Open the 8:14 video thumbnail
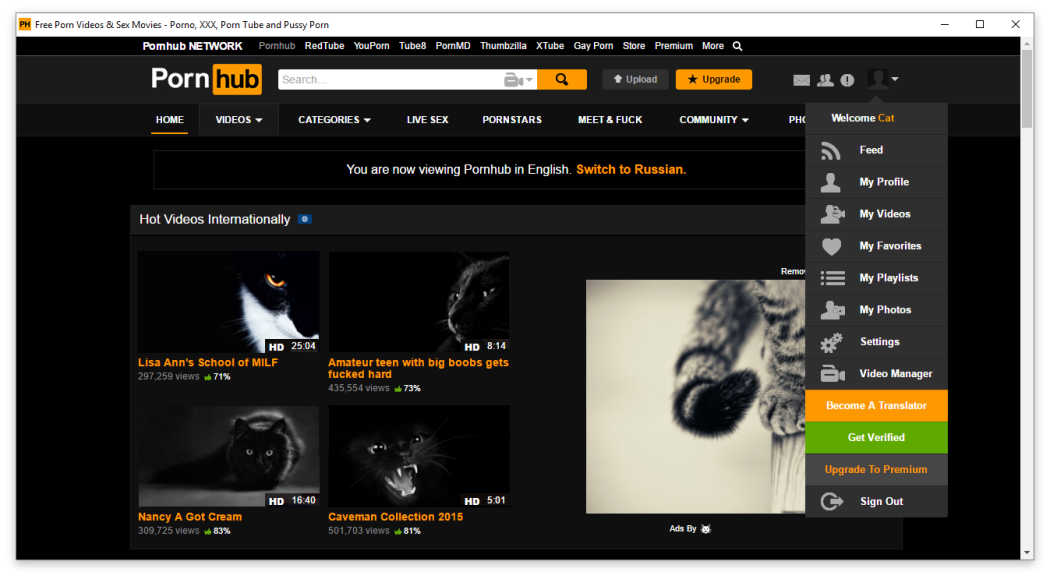This screenshot has height=579, width=1050. click(419, 302)
